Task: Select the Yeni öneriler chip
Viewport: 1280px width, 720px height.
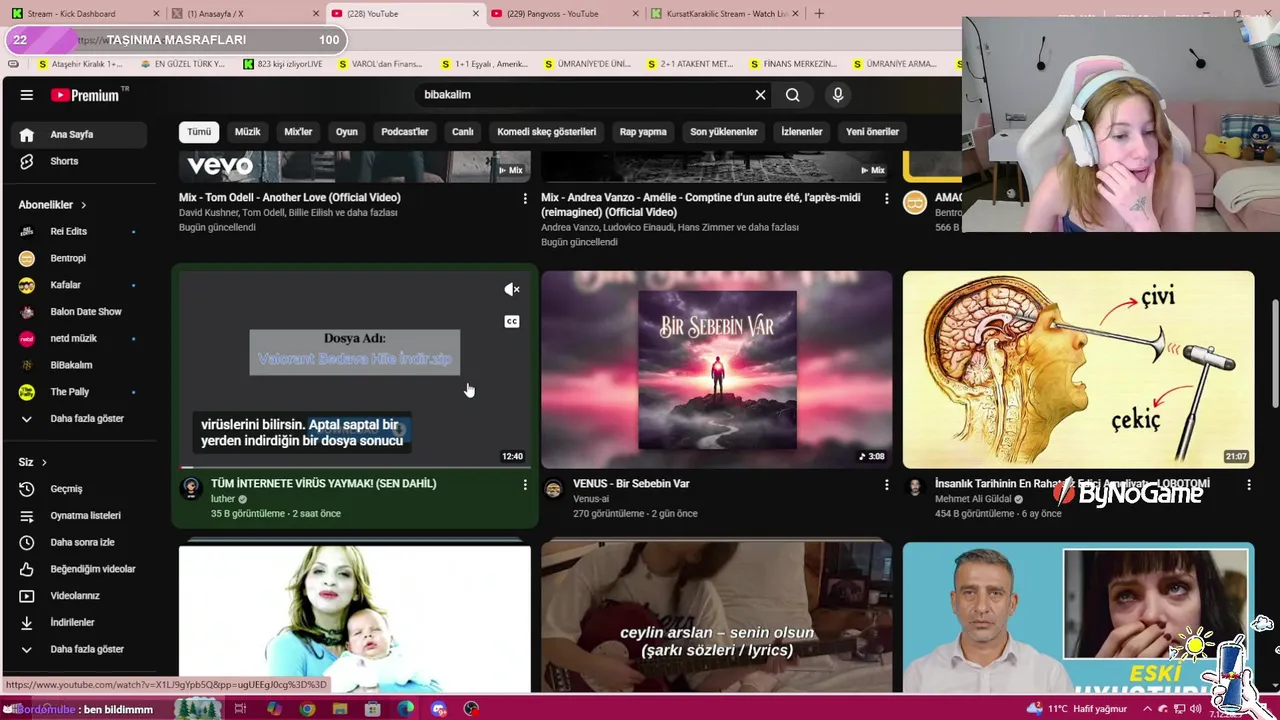Action: tap(872, 132)
